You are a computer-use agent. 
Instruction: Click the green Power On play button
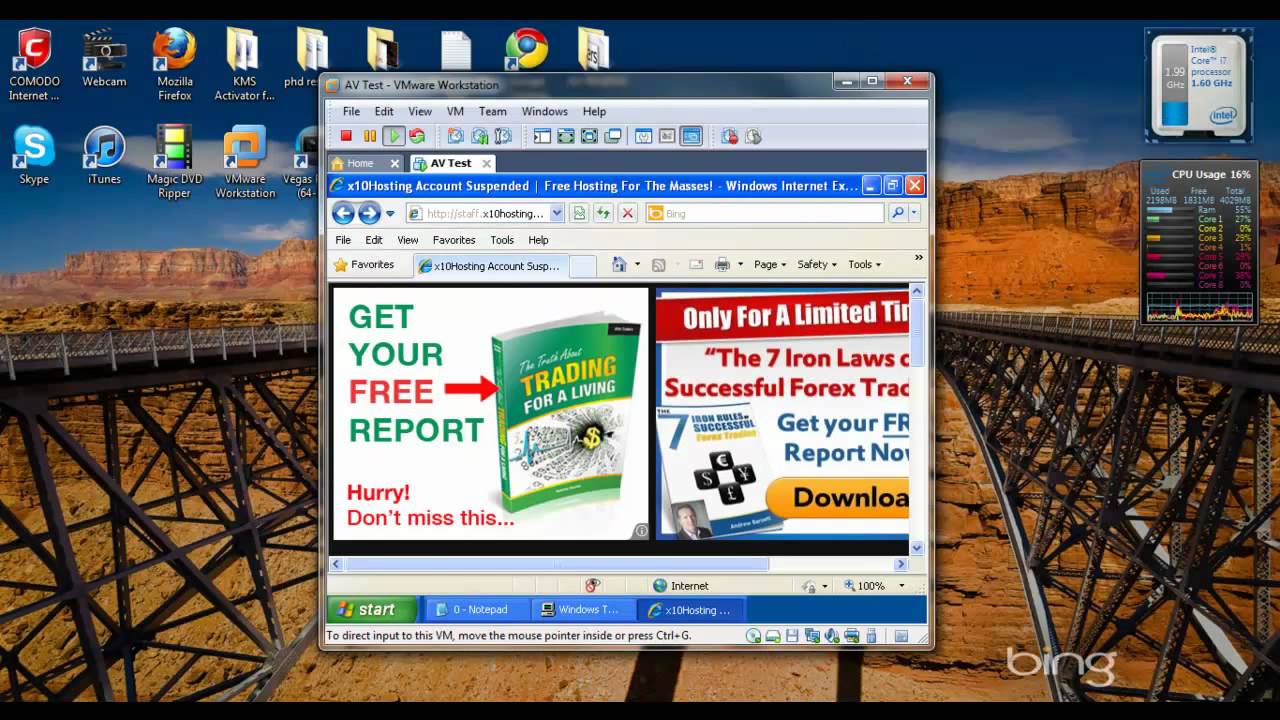coord(394,136)
